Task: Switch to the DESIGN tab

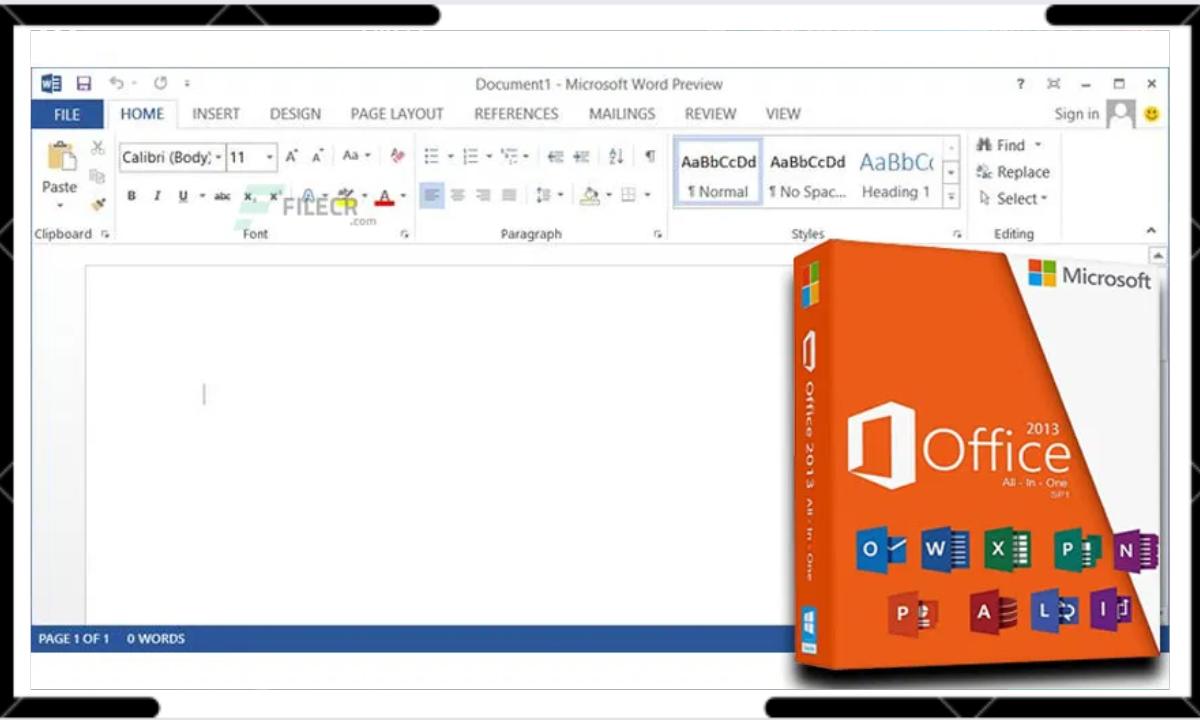Action: (296, 114)
